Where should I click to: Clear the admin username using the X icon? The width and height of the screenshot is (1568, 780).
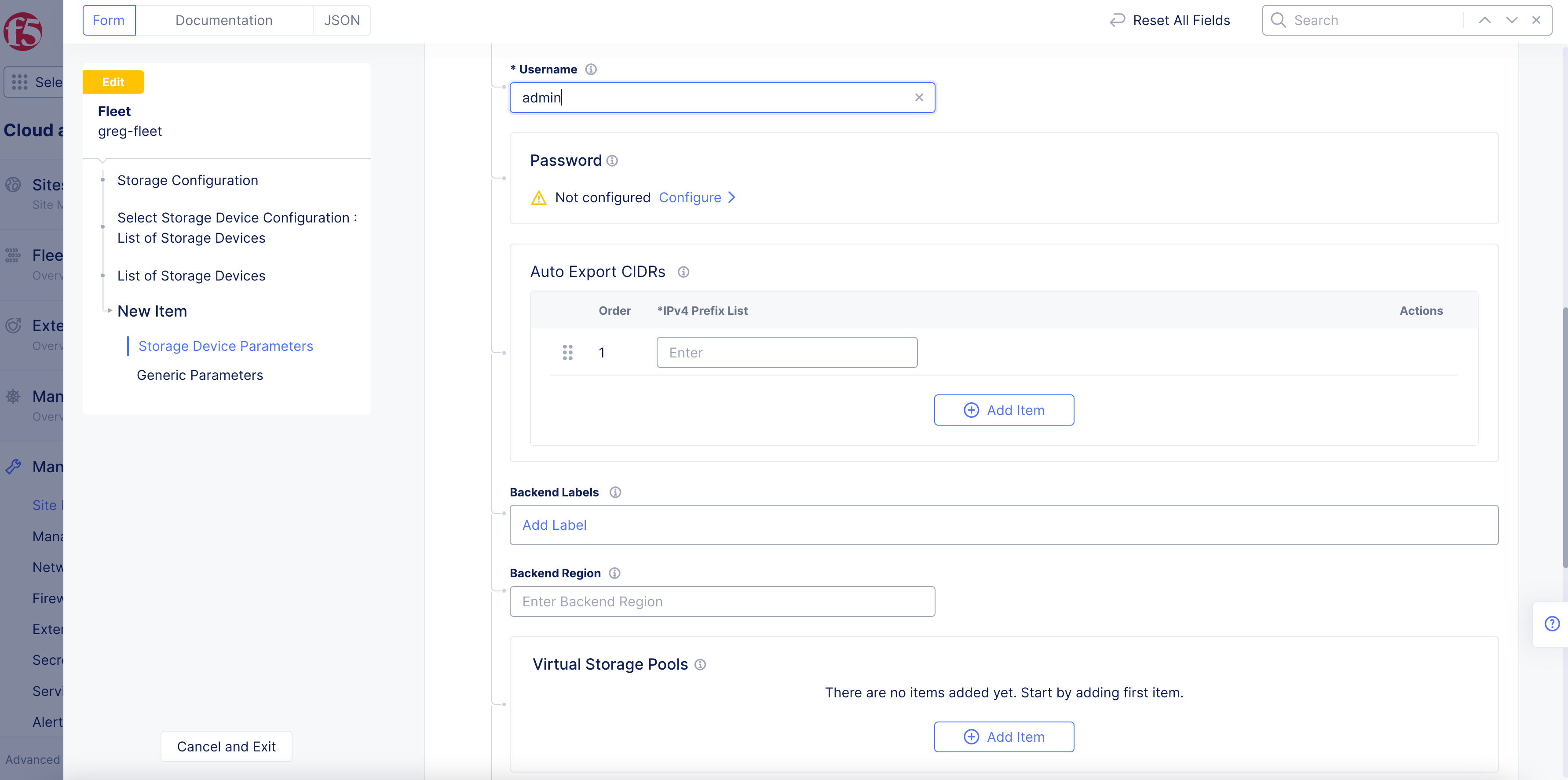coord(919,97)
